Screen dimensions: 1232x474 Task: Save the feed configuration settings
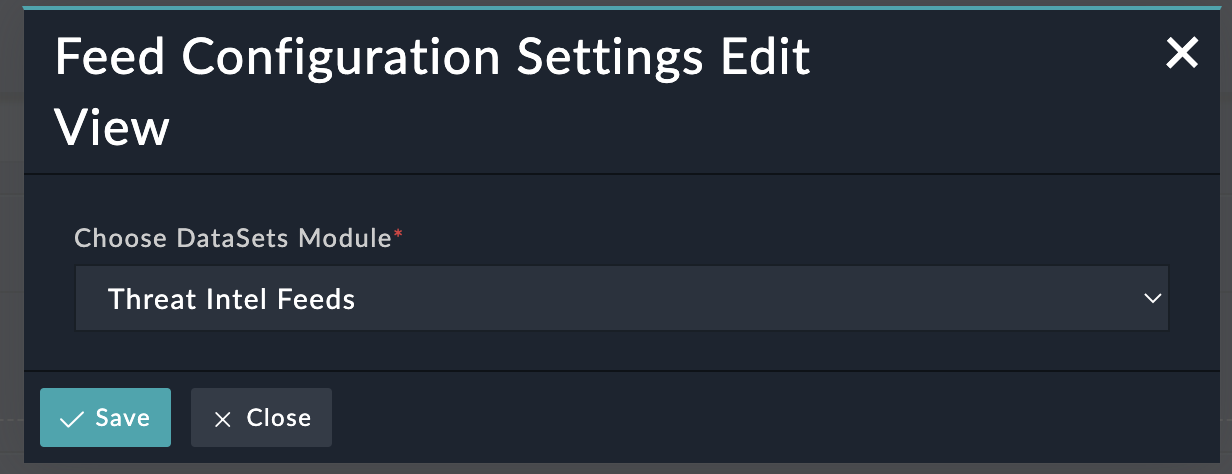tap(105, 417)
